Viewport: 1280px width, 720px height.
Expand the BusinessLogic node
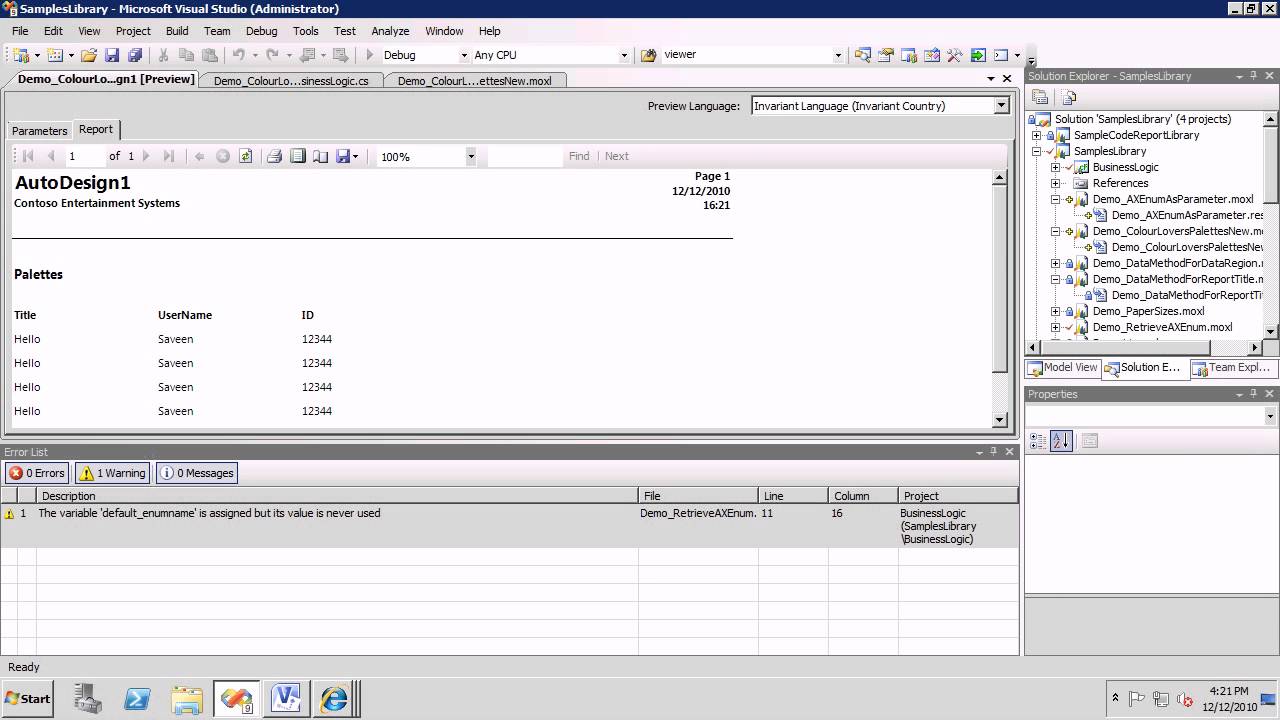click(x=1055, y=167)
